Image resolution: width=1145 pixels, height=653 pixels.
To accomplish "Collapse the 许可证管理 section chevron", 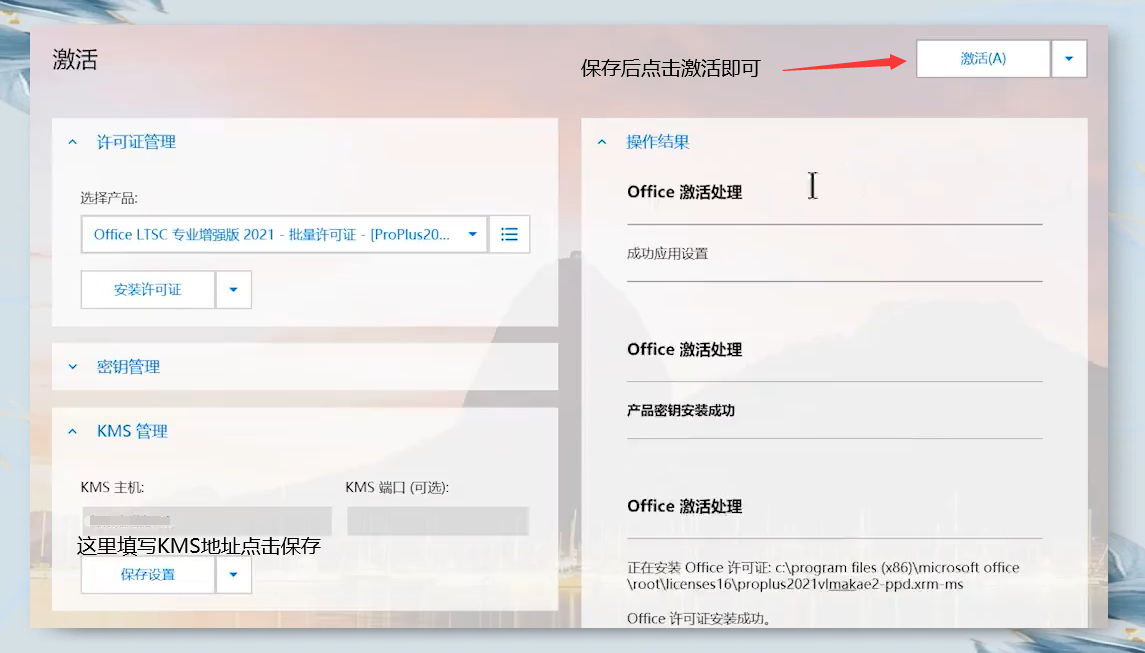I will pyautogui.click(x=72, y=142).
